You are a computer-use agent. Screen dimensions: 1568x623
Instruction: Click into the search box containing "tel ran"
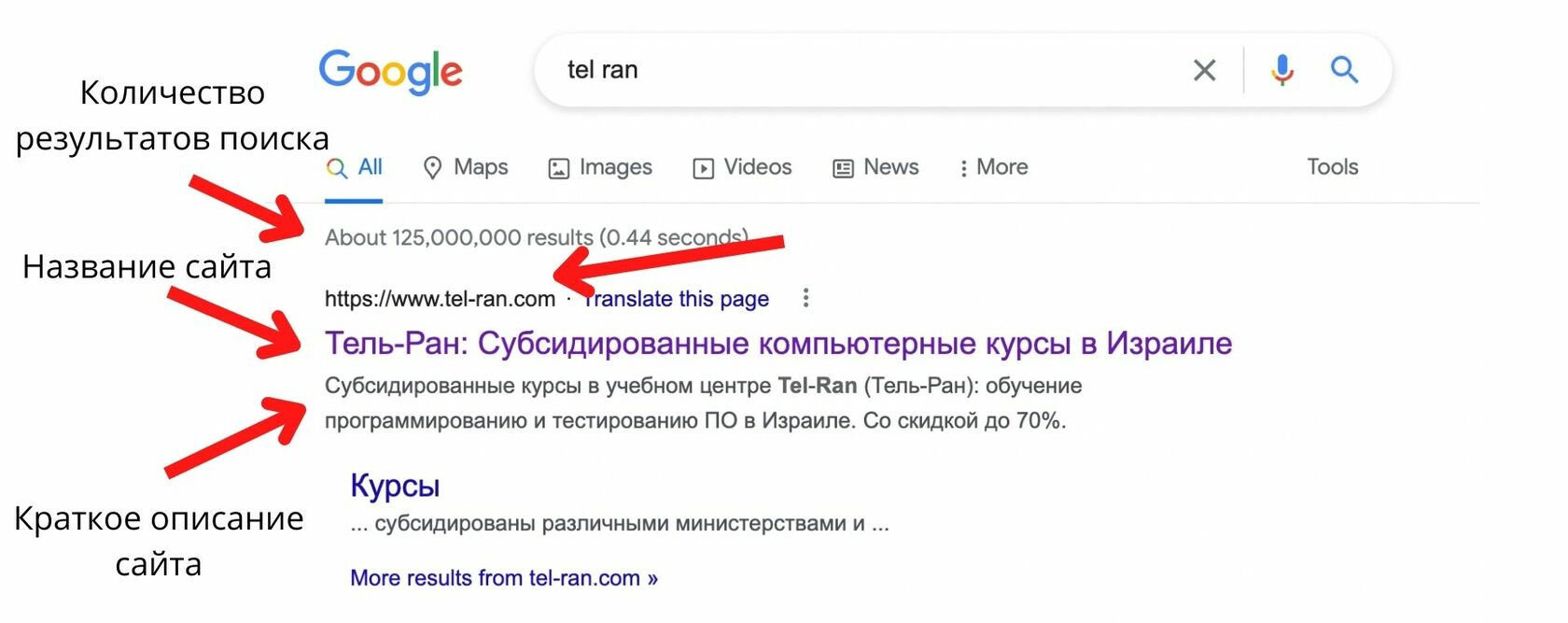click(x=840, y=70)
